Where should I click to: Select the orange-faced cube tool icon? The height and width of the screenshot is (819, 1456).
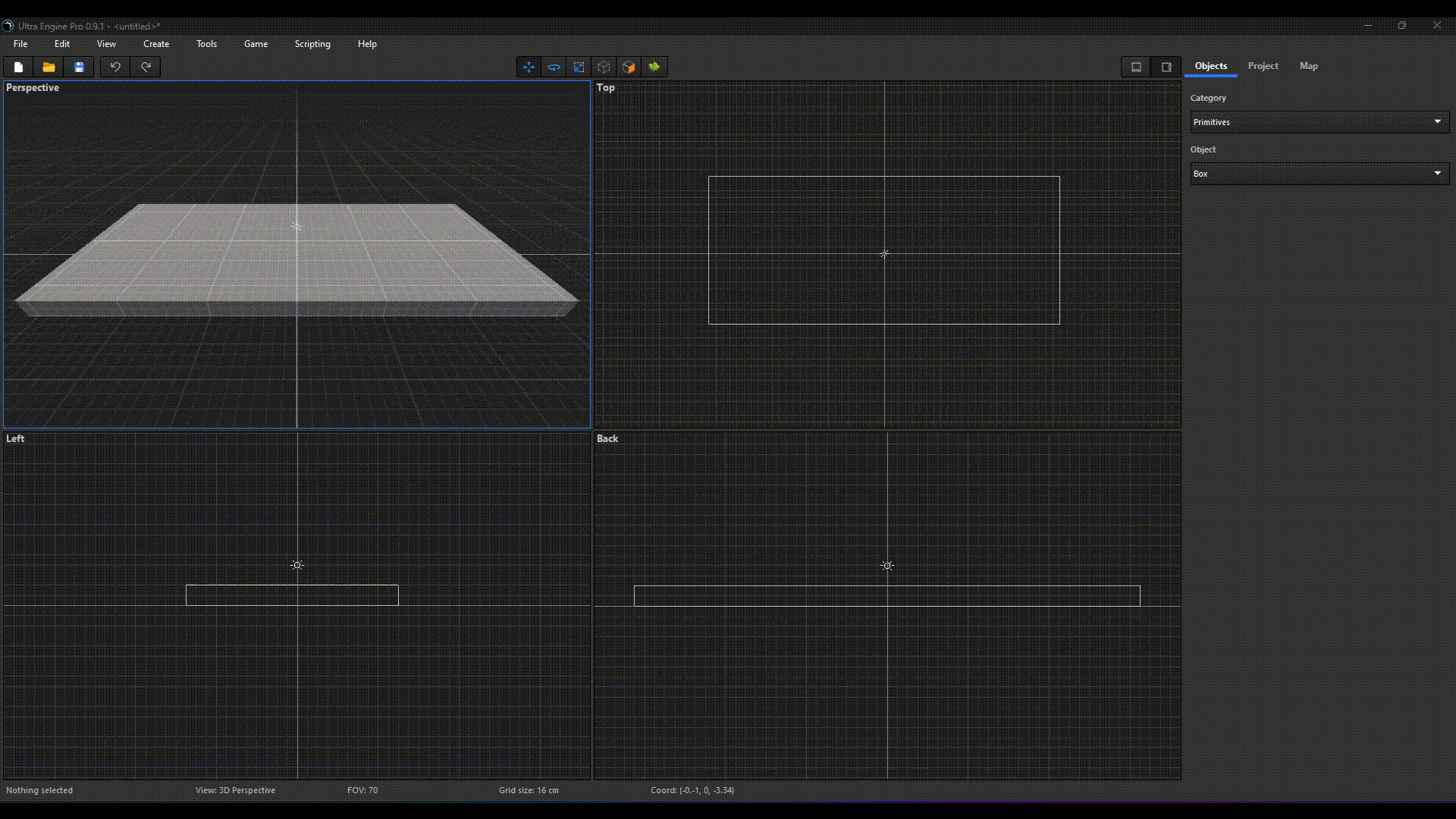629,67
